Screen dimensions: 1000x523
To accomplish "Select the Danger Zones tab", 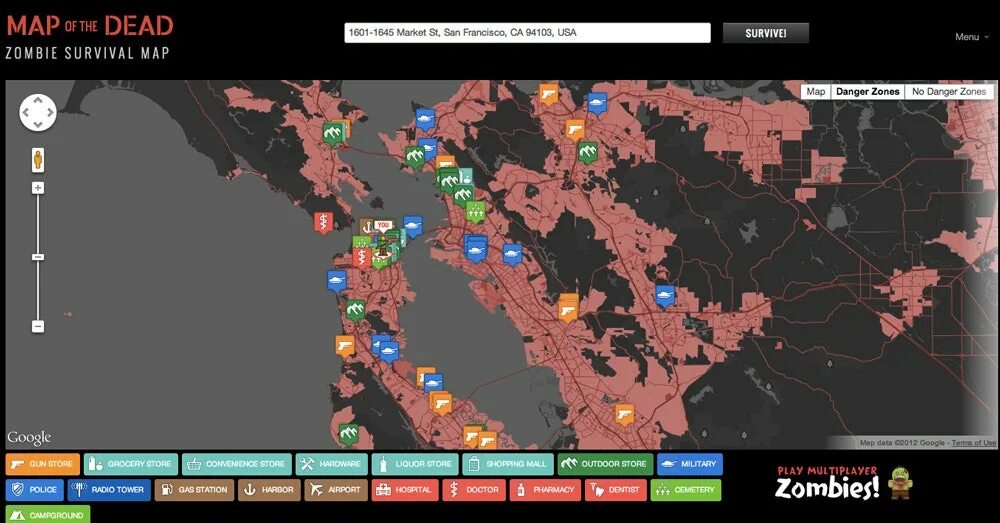I will (x=867, y=92).
